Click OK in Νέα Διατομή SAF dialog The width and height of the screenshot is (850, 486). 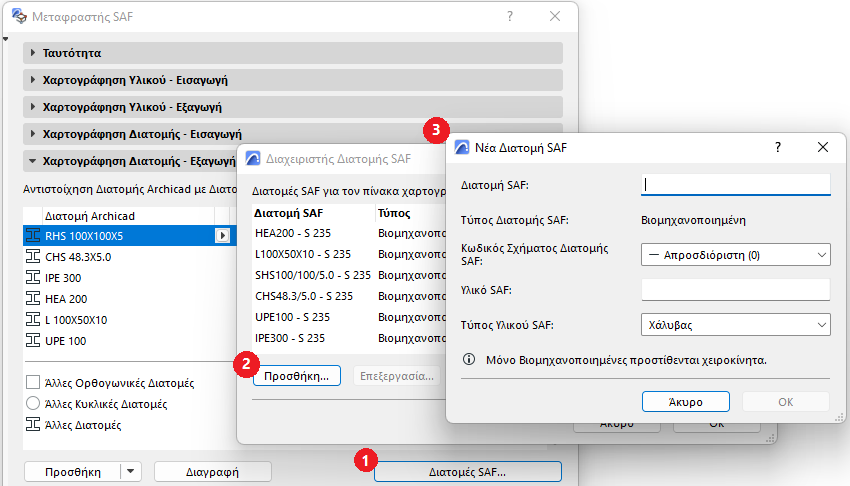(x=785, y=402)
